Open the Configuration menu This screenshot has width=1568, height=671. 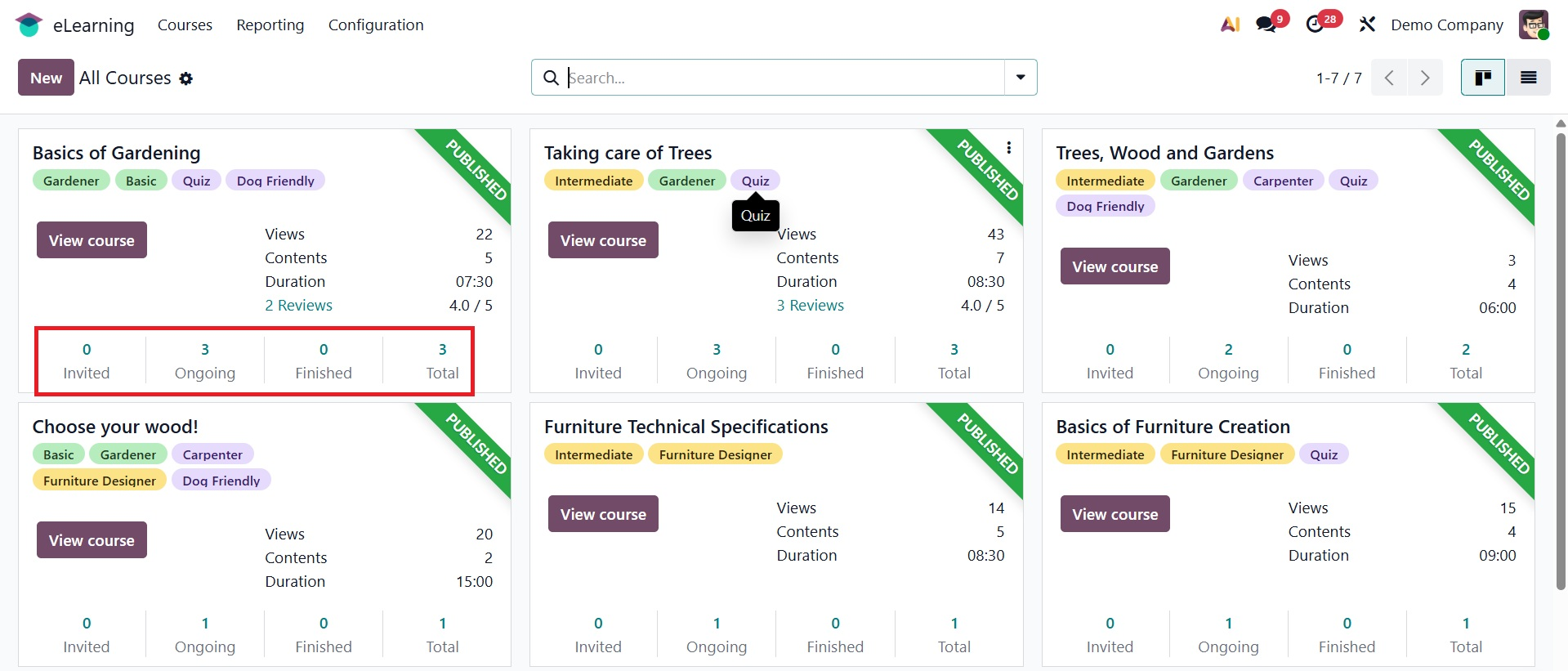click(x=376, y=25)
